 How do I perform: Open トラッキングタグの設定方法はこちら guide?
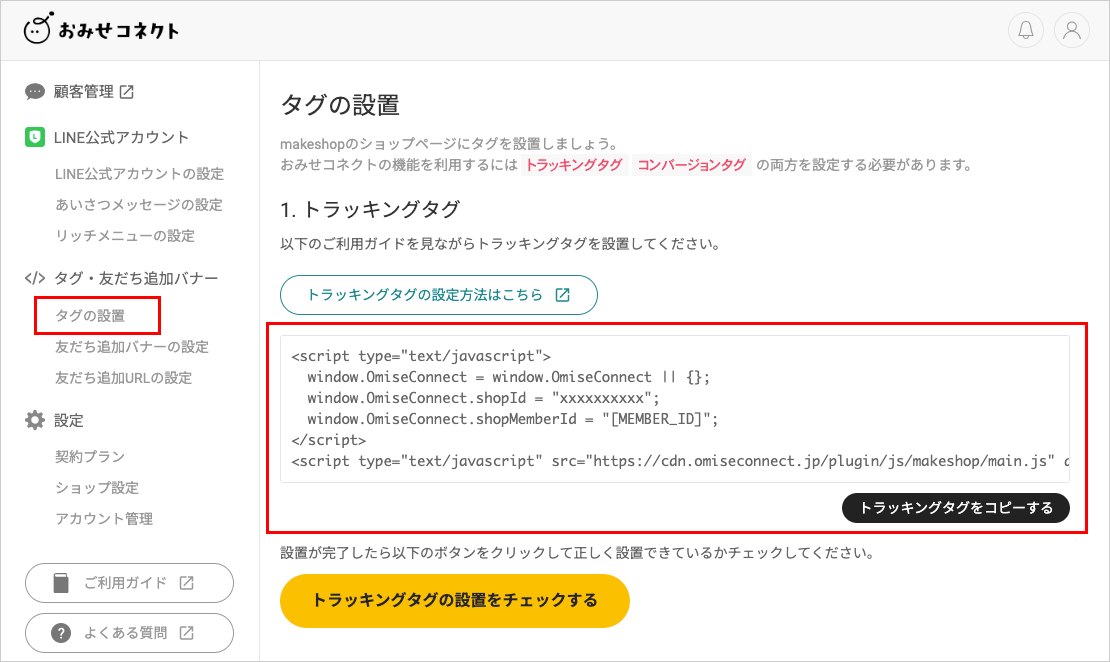pyautogui.click(x=439, y=295)
